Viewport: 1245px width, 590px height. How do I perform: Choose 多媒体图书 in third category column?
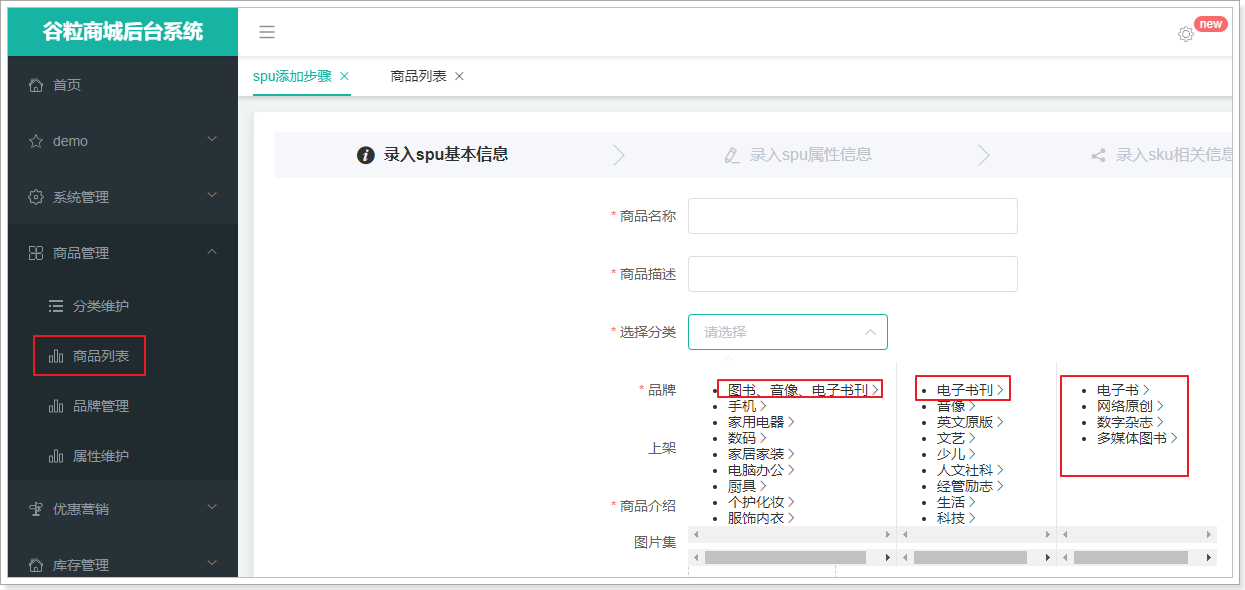click(1131, 438)
